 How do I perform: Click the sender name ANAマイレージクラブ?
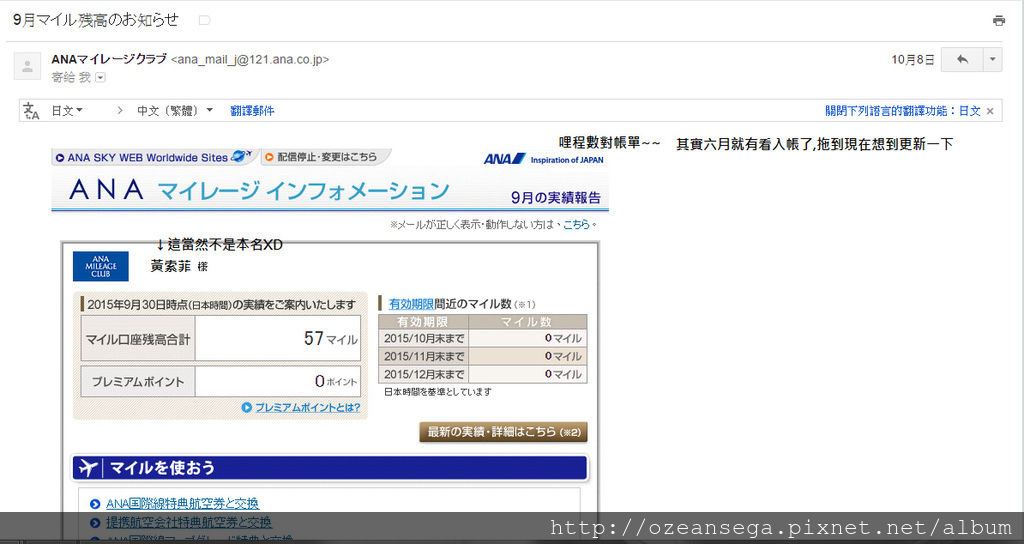109,59
